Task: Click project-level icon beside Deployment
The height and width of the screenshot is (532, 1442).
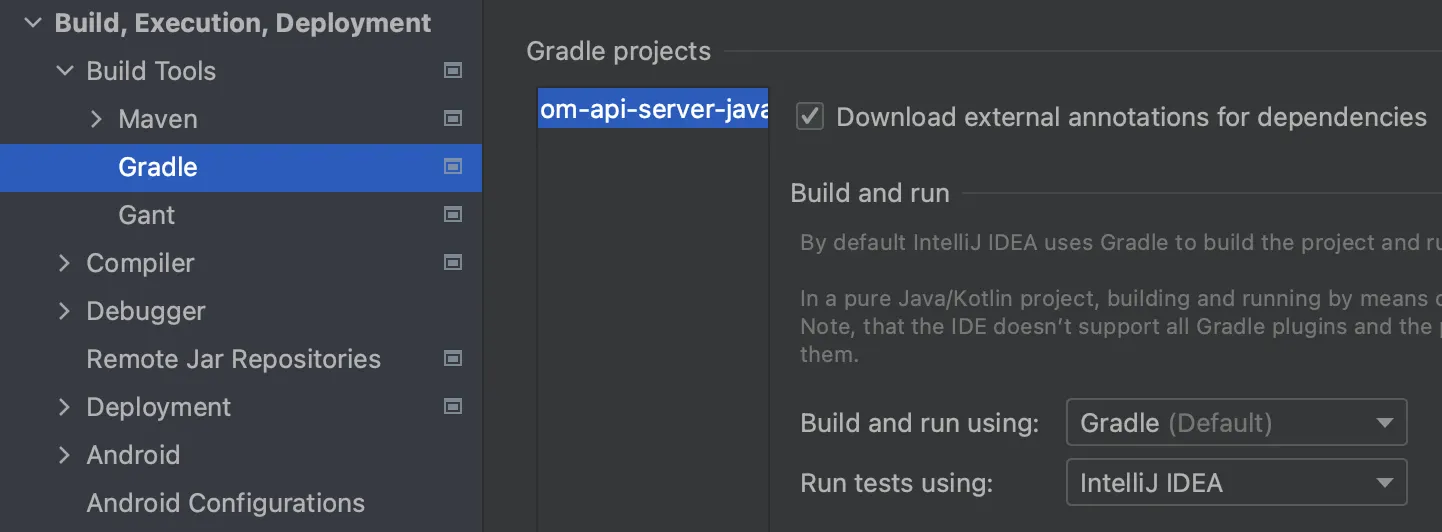Action: [x=453, y=407]
